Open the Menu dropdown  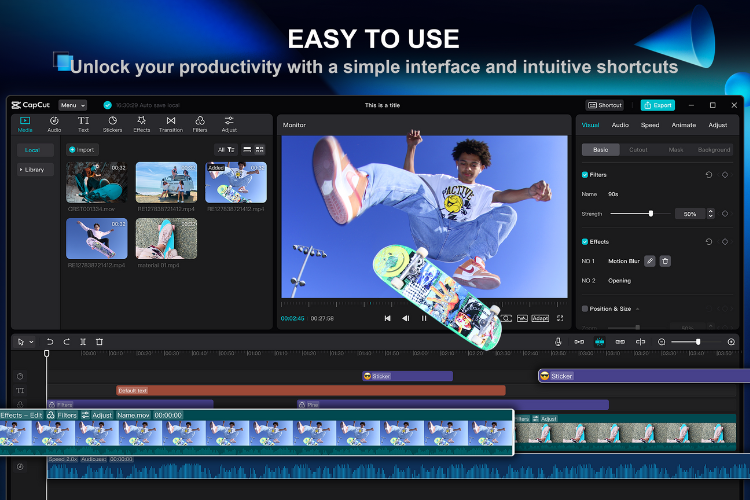(72, 105)
